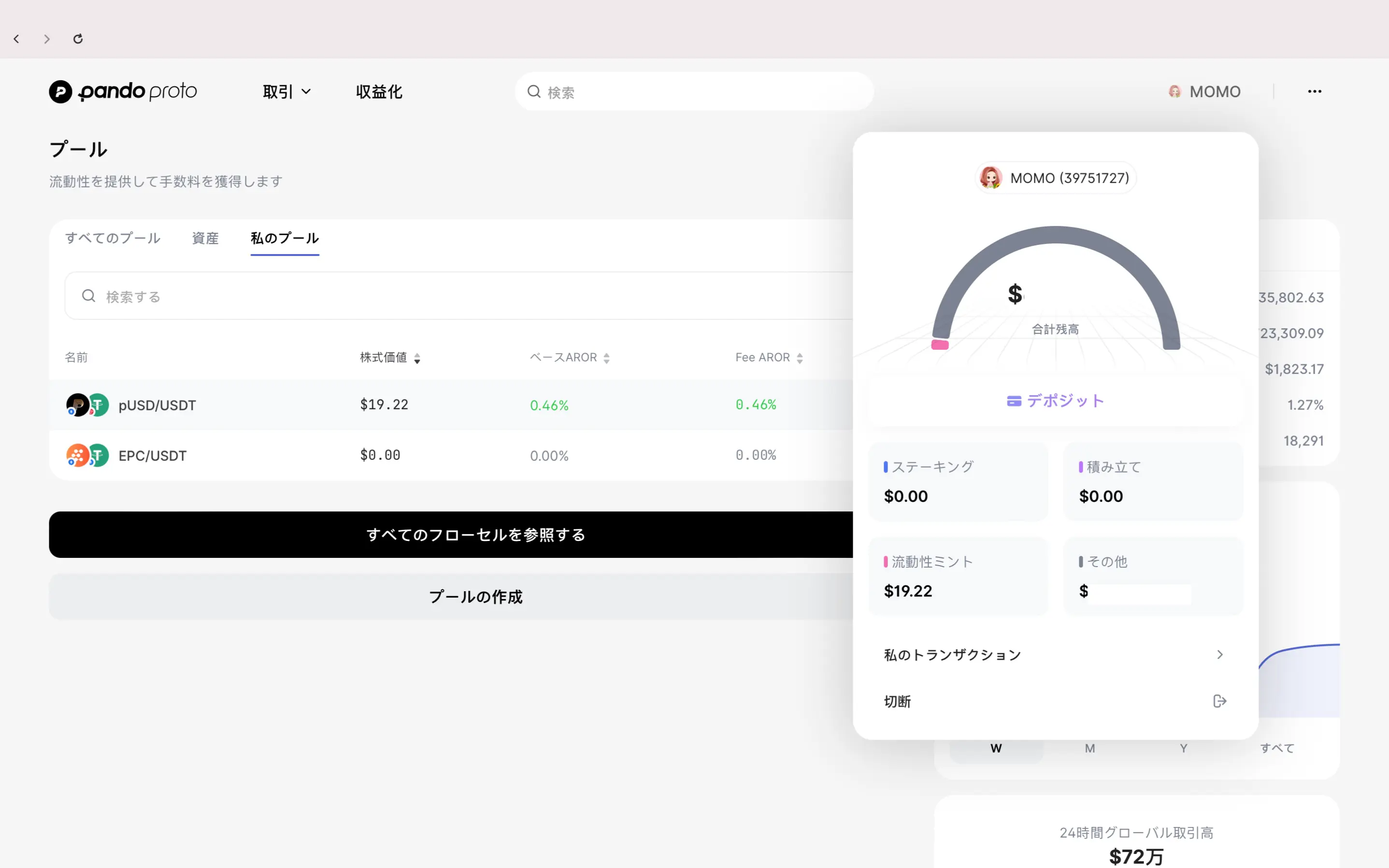Screen dimensions: 1389x868
Task: Reload the page with the refresh icon
Action: point(78,39)
